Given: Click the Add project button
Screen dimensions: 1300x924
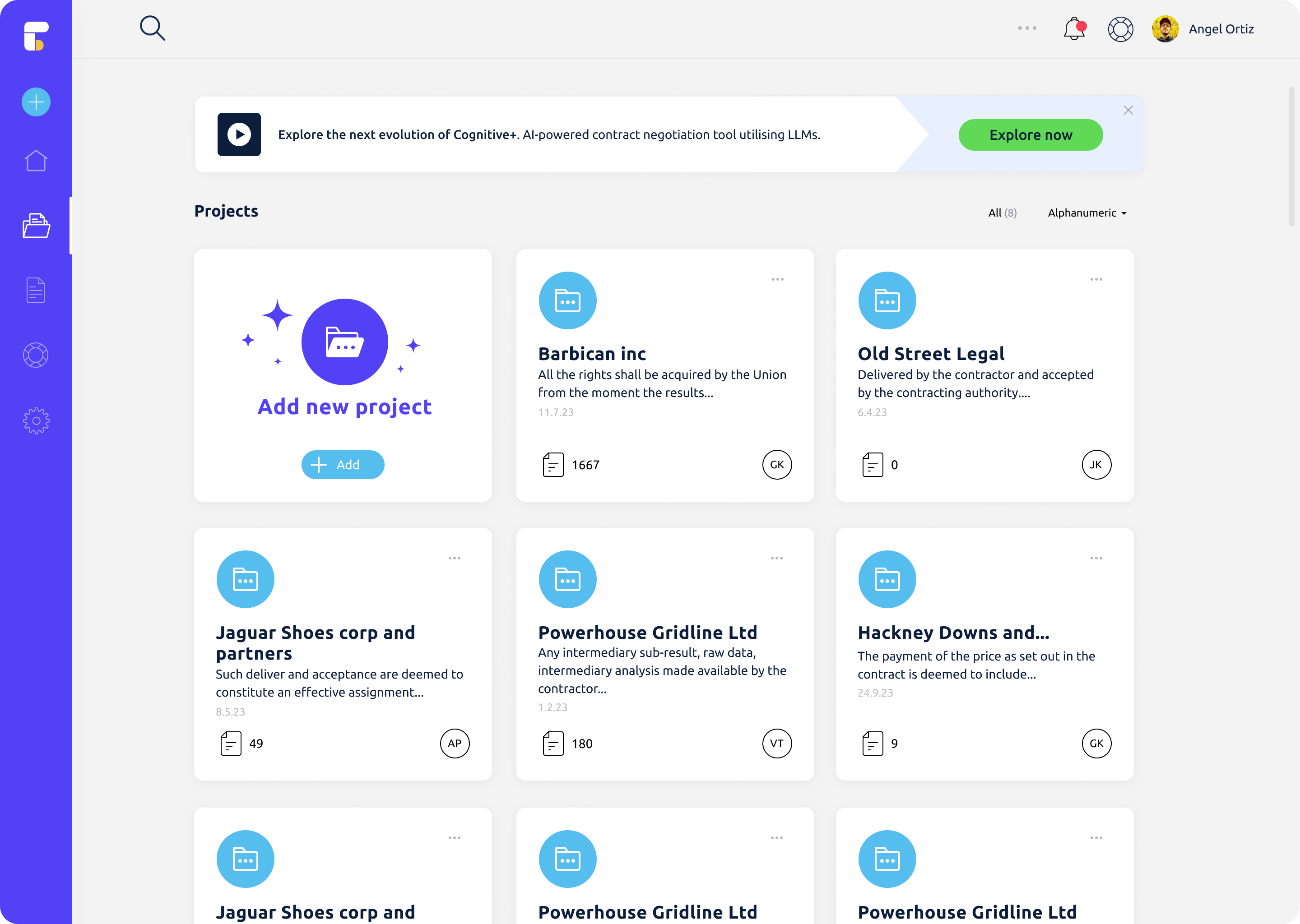Looking at the screenshot, I should 343,465.
